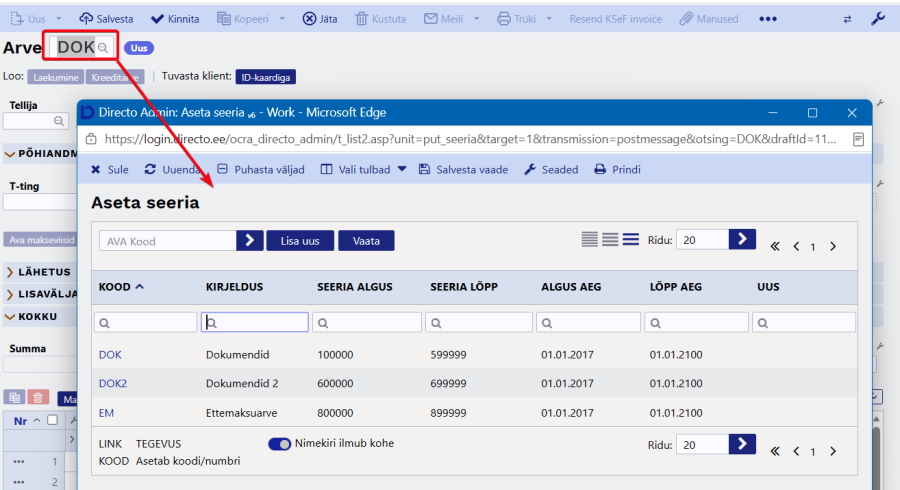Go to next page using top right chevron
The width and height of the screenshot is (900, 490).
coord(833,247)
